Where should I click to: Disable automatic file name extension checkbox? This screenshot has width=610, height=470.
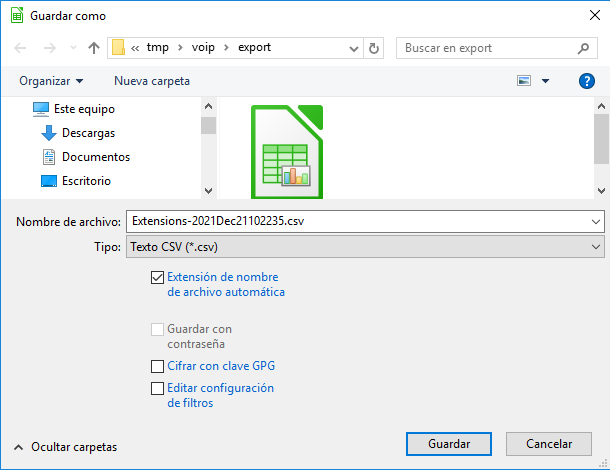157,278
